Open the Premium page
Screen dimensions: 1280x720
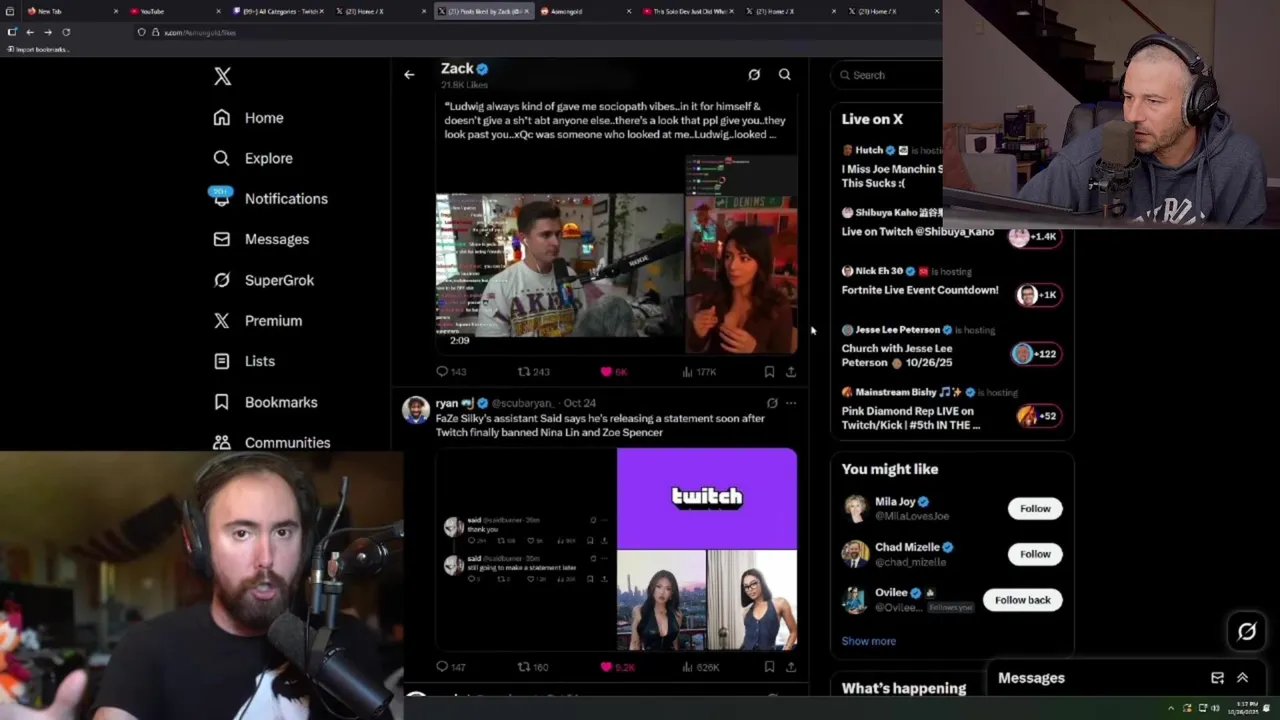tap(258, 321)
